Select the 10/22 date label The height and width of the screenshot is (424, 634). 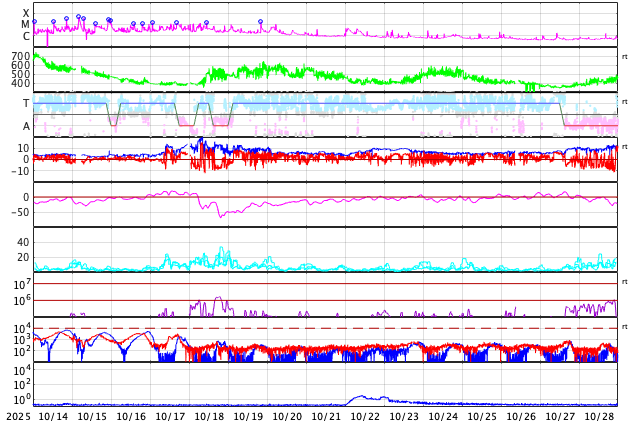click(365, 416)
